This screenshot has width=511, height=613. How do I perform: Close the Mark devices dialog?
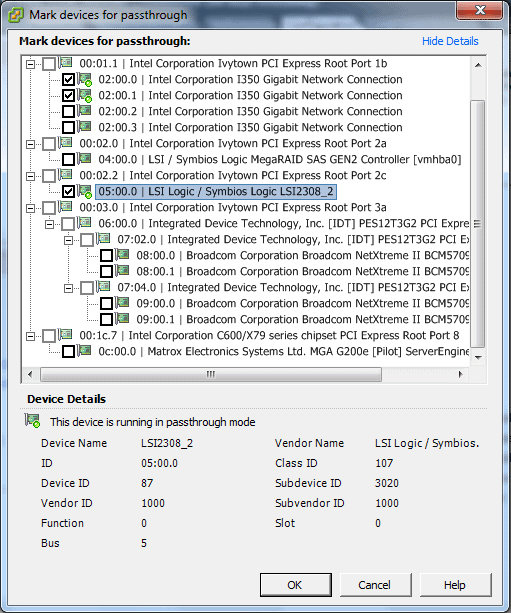[x=479, y=10]
